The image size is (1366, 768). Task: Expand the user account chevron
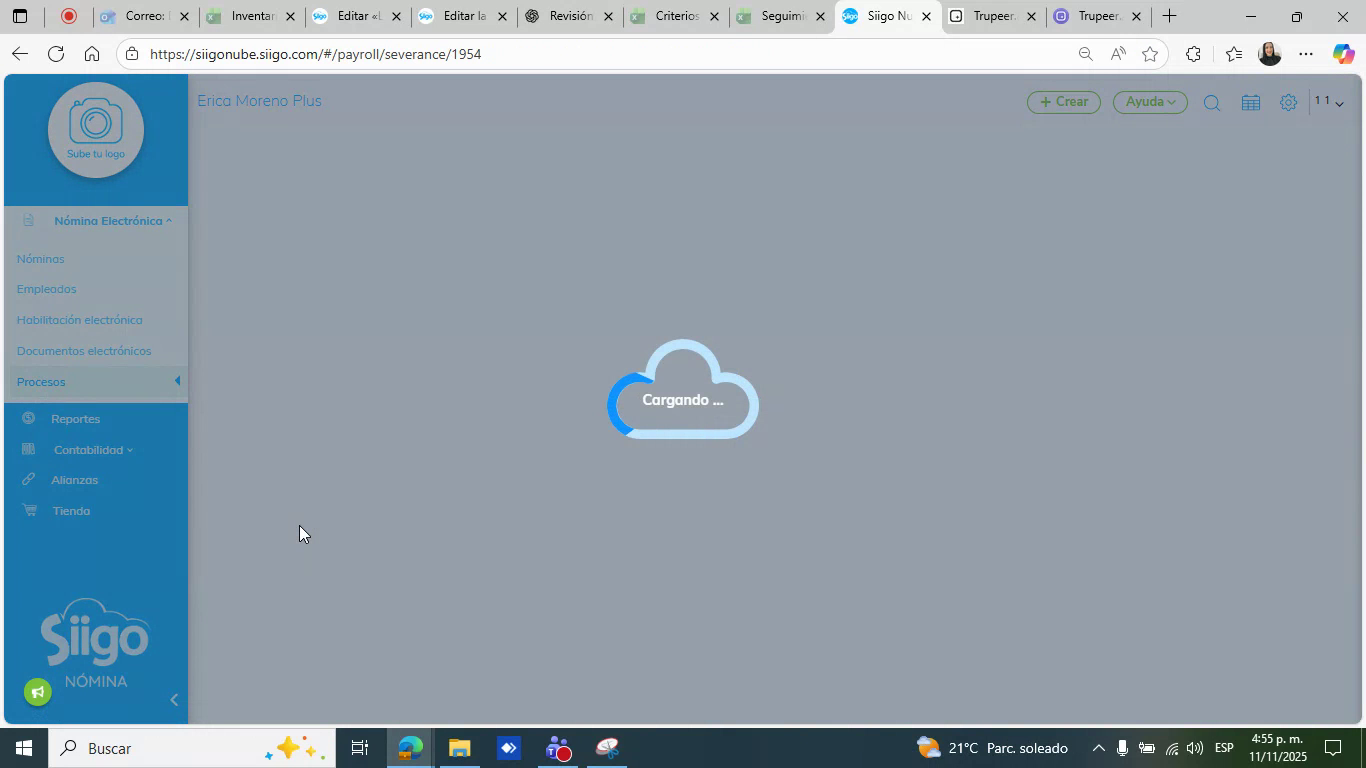pyautogui.click(x=1339, y=104)
